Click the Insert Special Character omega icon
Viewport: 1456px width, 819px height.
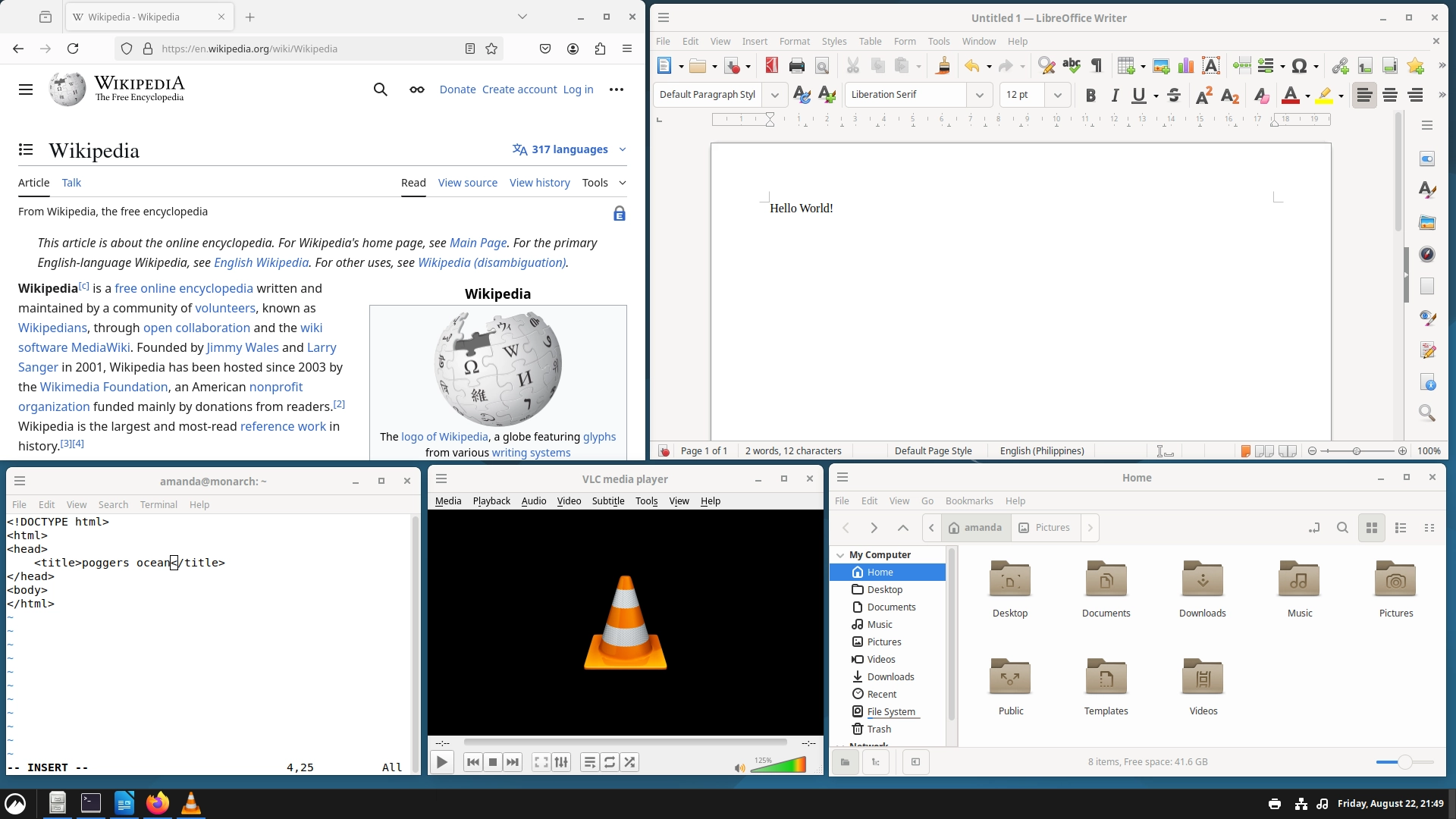coord(1299,66)
